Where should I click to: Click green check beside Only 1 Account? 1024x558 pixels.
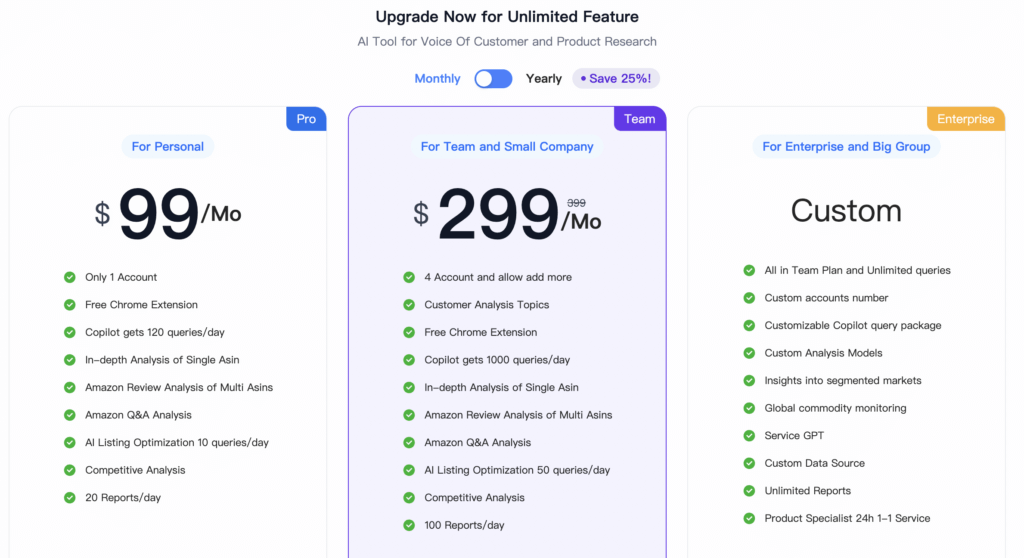[70, 277]
